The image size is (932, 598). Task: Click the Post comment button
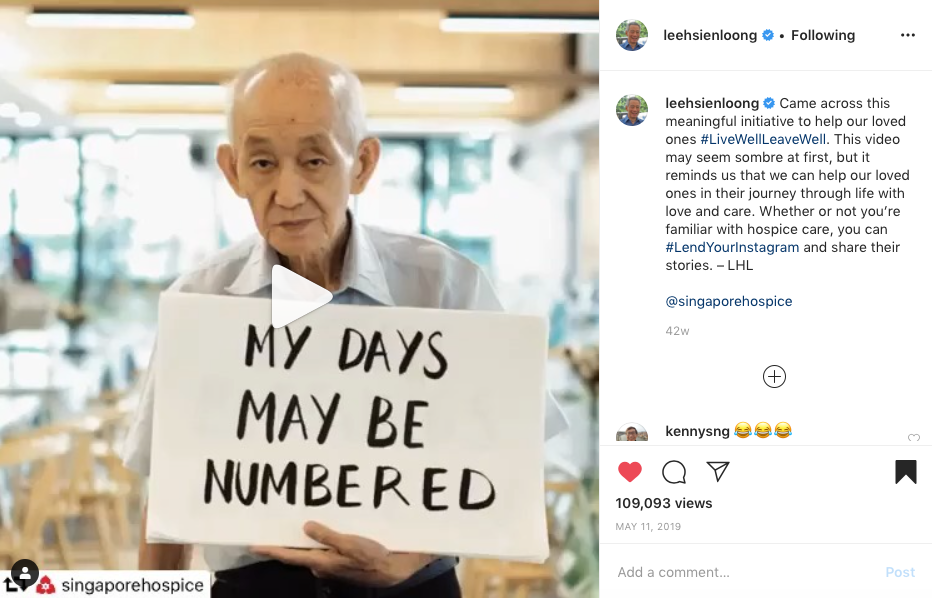click(900, 572)
